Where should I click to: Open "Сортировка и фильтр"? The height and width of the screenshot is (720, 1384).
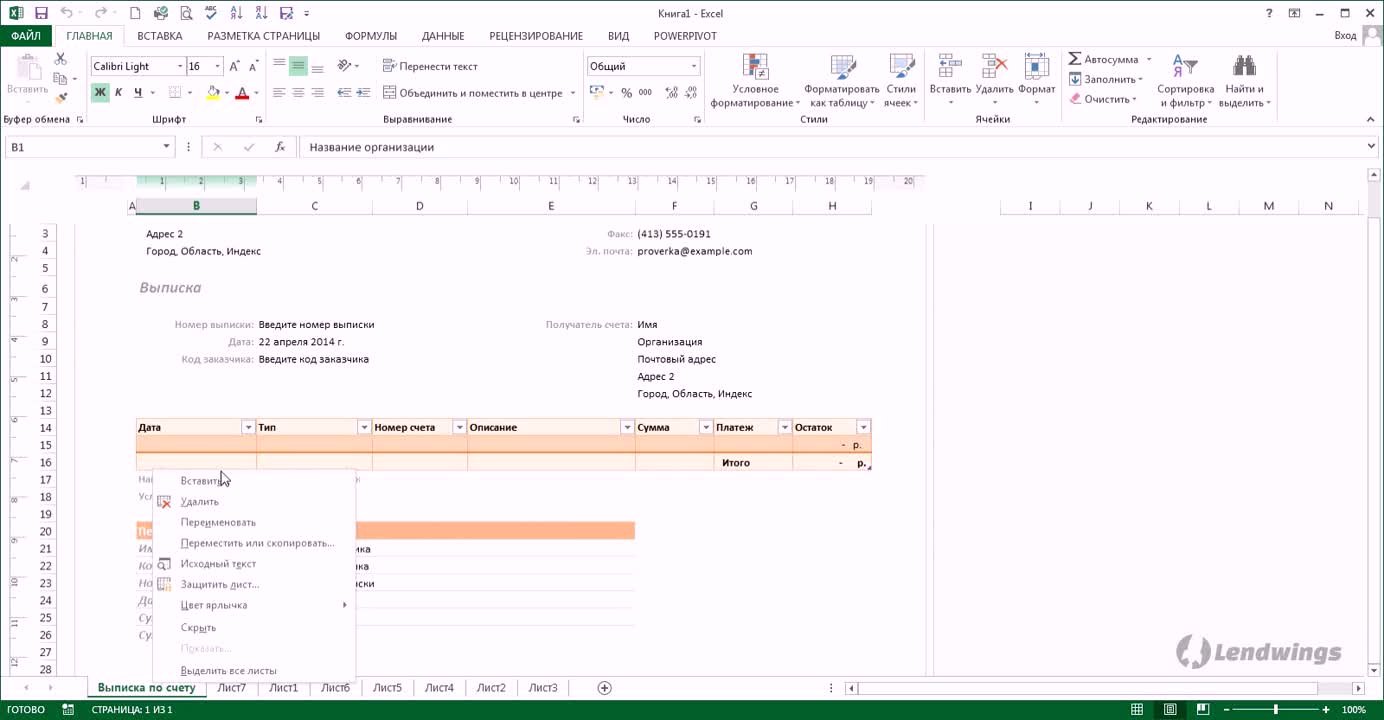(1185, 81)
